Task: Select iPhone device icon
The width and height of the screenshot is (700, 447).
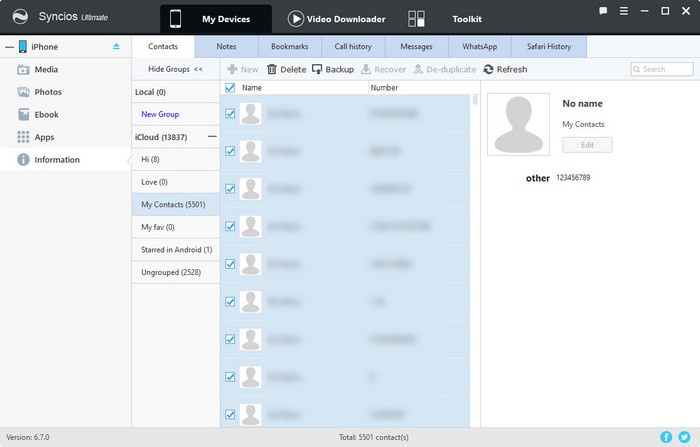Action: pyautogui.click(x=22, y=46)
